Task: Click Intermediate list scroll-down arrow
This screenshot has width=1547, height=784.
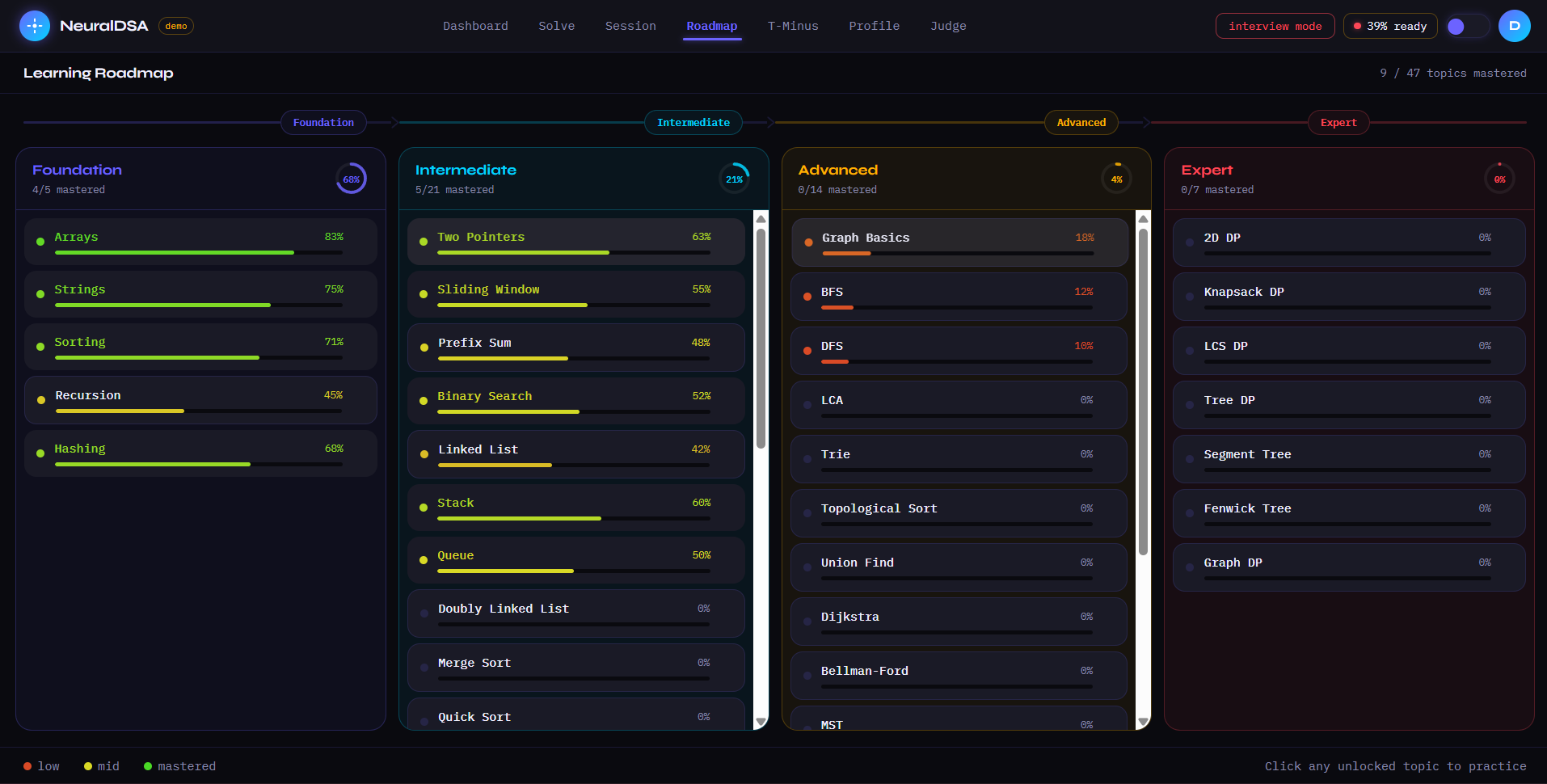Action: 761,722
